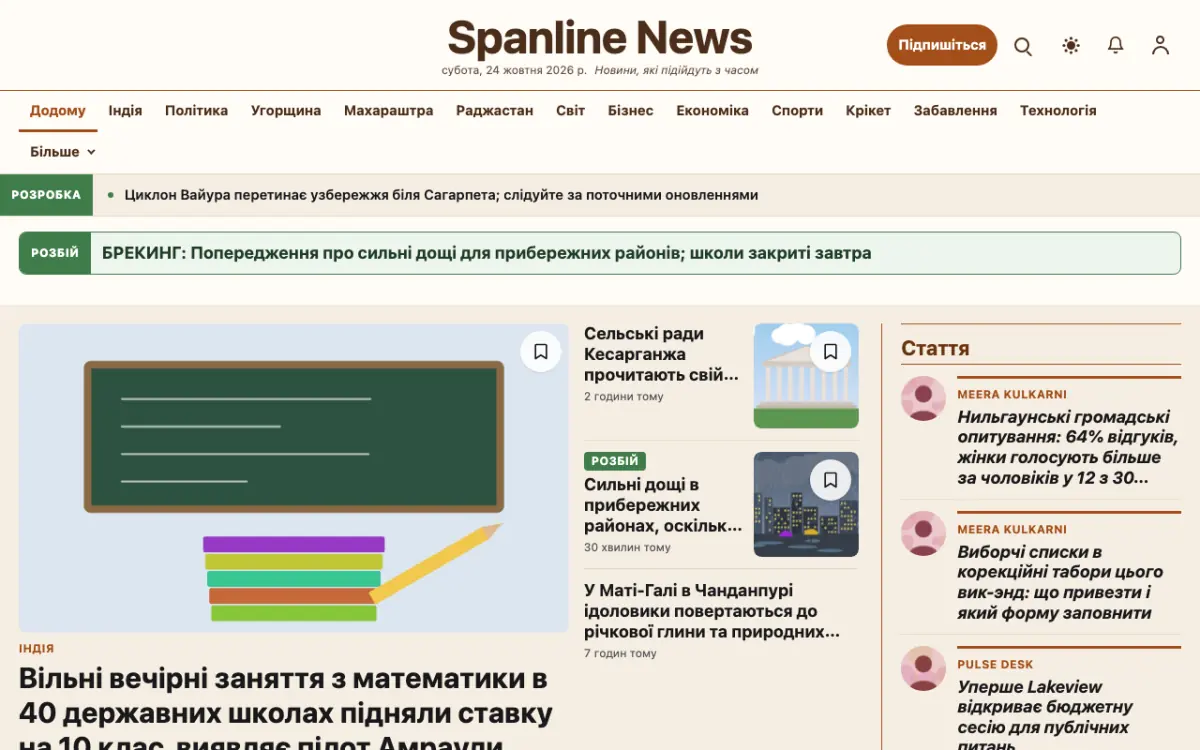Open the Виборчі списки в корекційні табори article
1200x750 pixels.
pos(1060,582)
